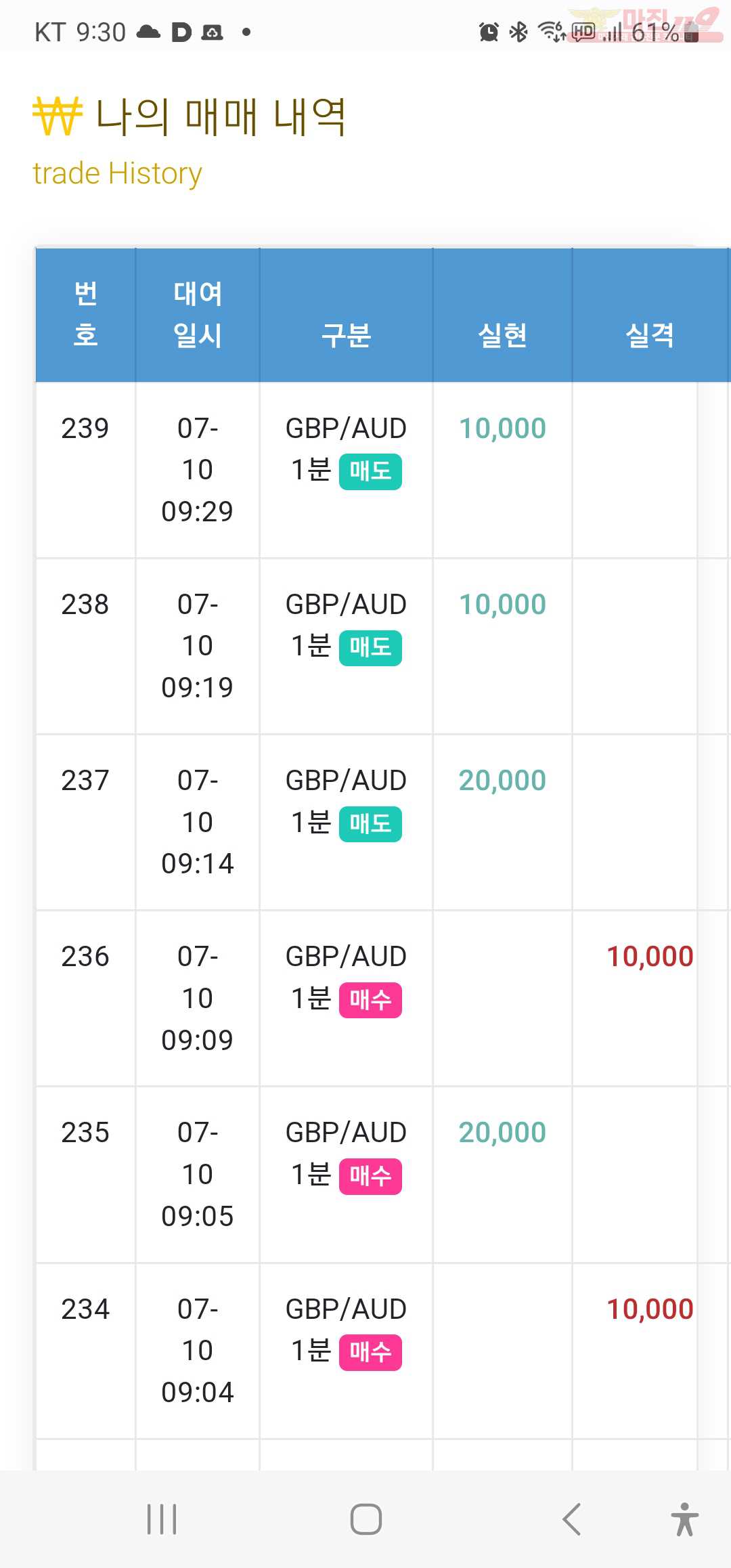Click 20,000 amount in row 235

coord(502,1133)
